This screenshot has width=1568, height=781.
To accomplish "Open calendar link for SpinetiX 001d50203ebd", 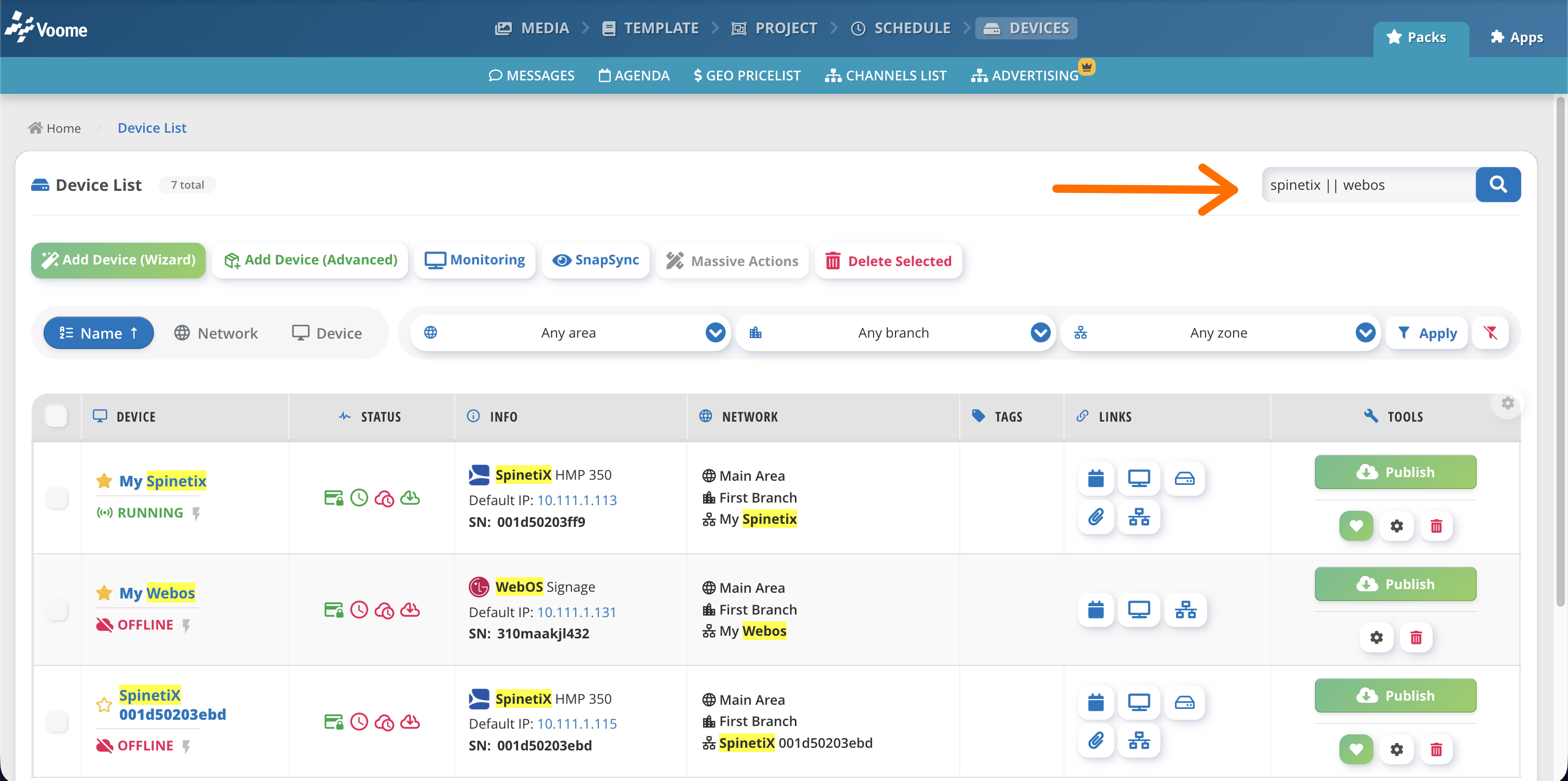I will 1096,703.
